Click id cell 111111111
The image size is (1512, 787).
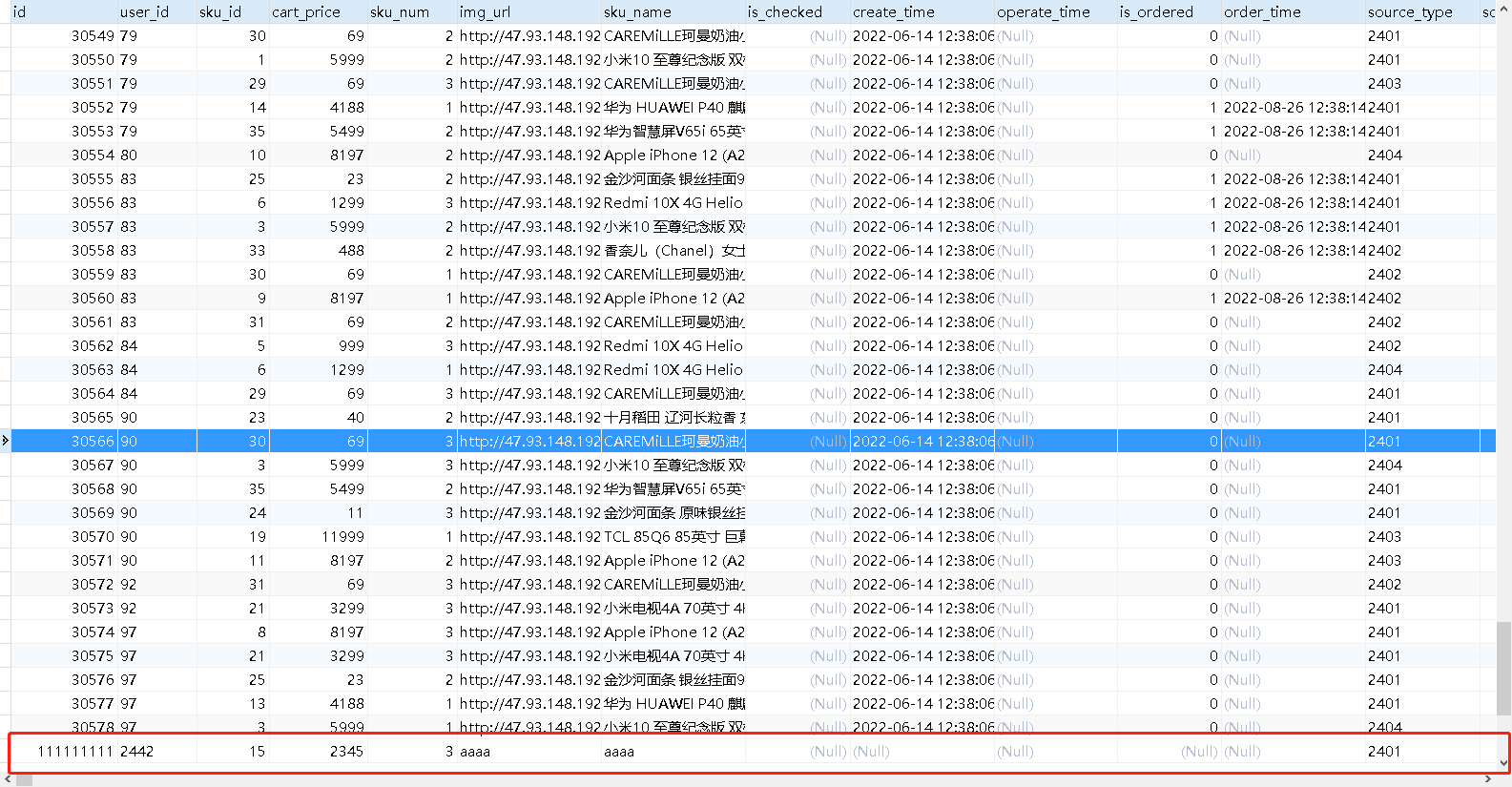(64, 751)
